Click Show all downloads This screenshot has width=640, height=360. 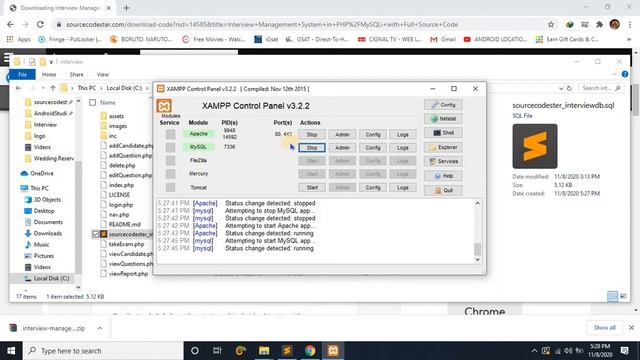click(x=604, y=328)
